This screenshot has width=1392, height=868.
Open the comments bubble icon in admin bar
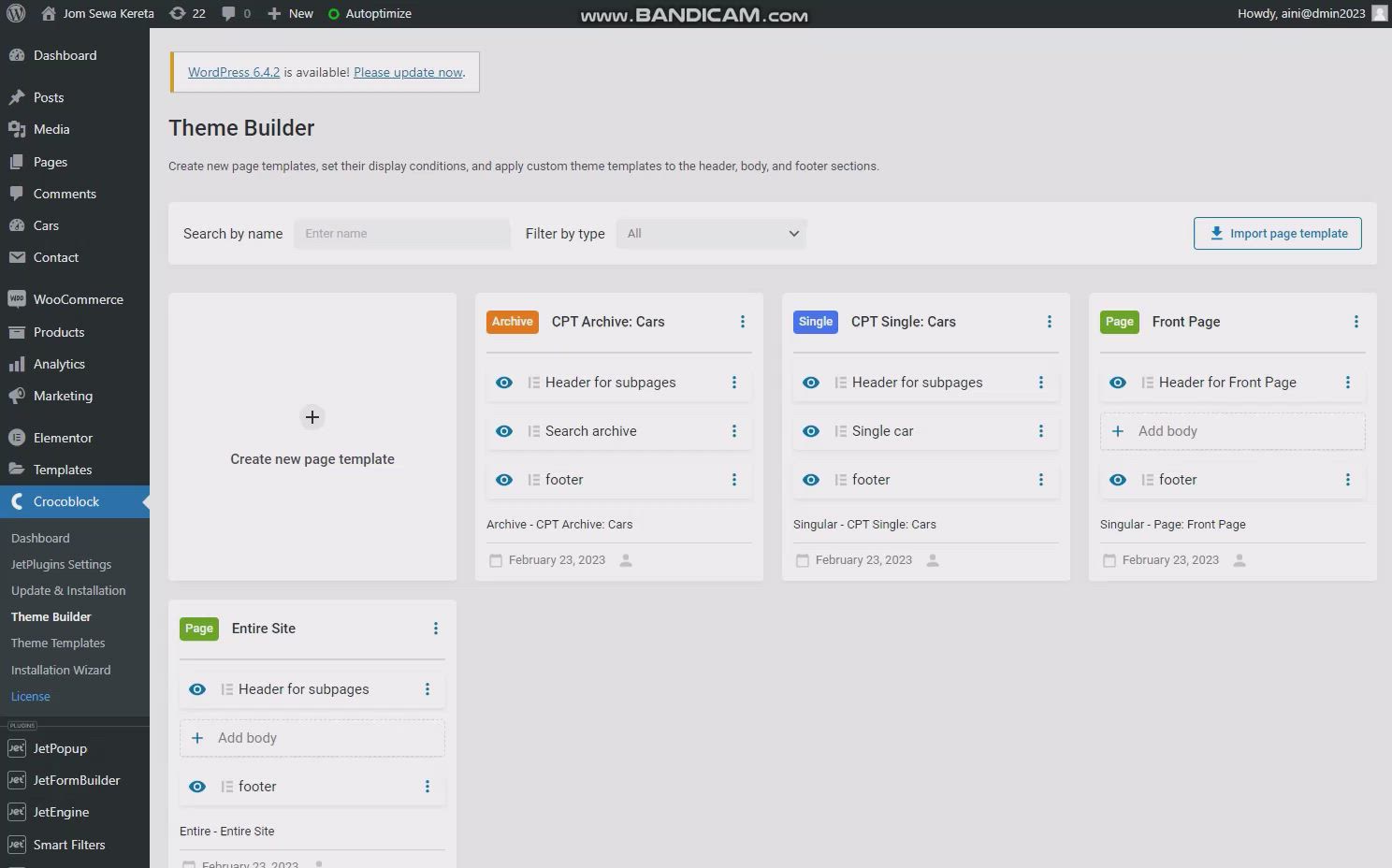tap(229, 14)
